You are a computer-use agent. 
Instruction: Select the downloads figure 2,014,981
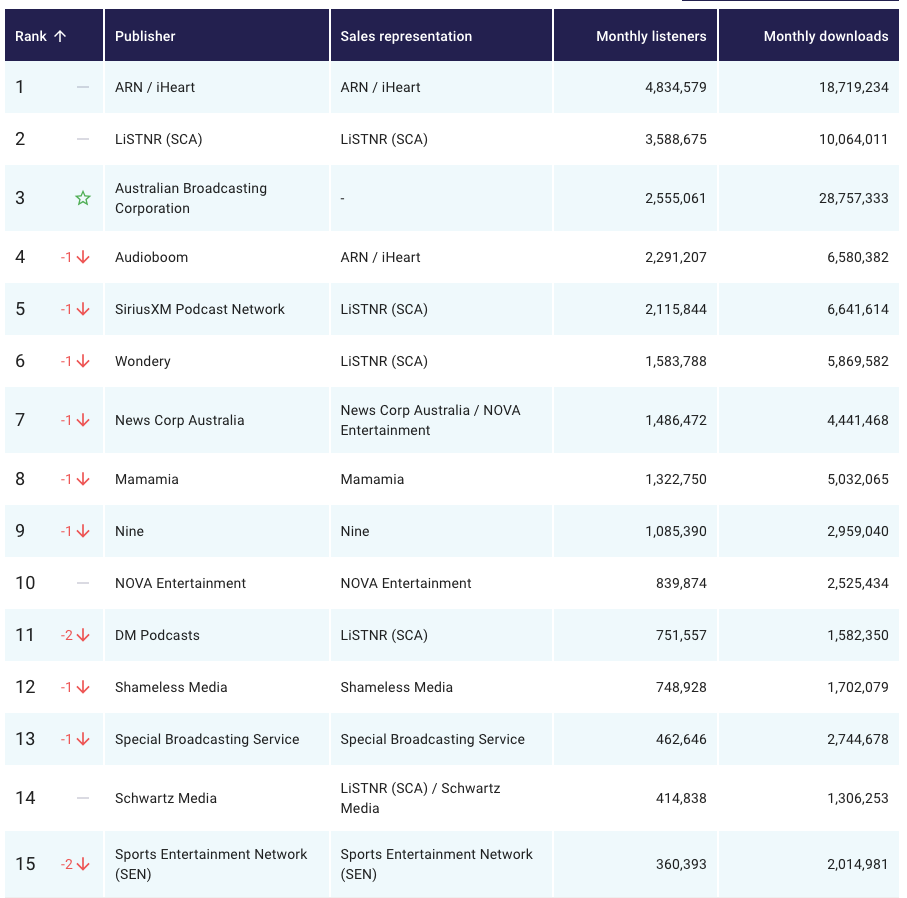click(858, 865)
